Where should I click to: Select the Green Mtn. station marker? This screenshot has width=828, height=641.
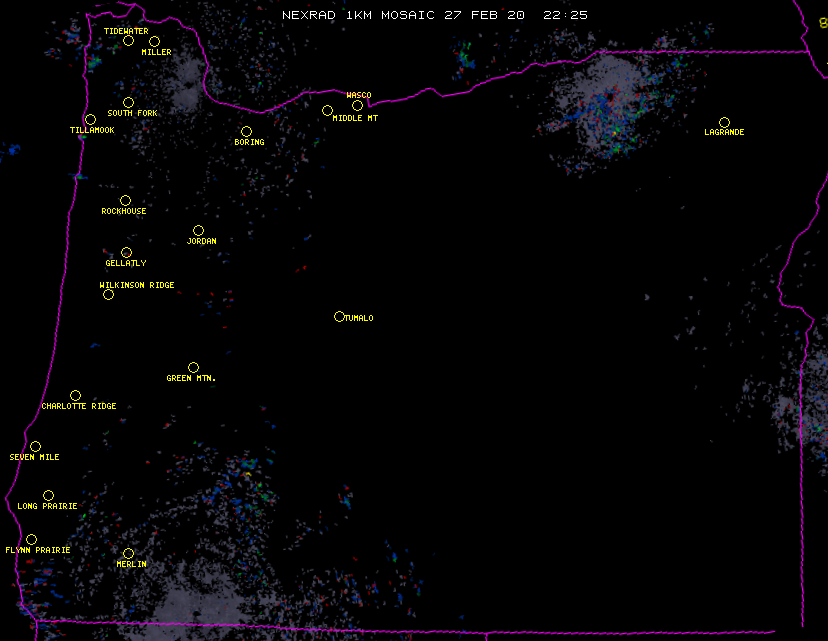coord(193,367)
